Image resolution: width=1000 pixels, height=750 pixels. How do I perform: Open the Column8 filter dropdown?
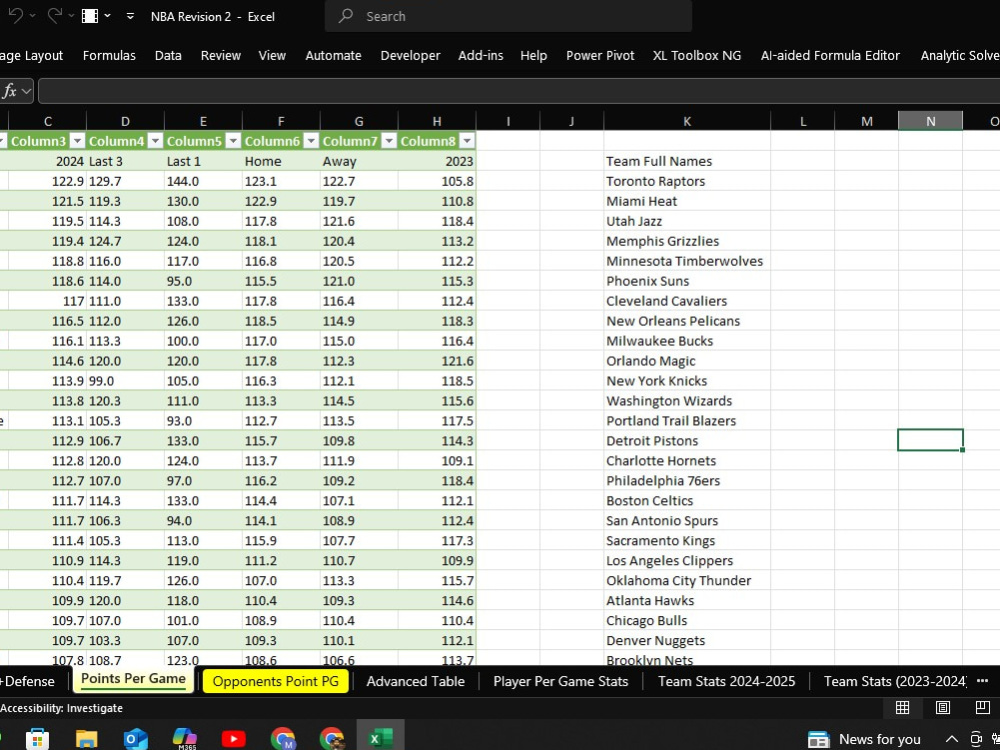click(x=467, y=141)
